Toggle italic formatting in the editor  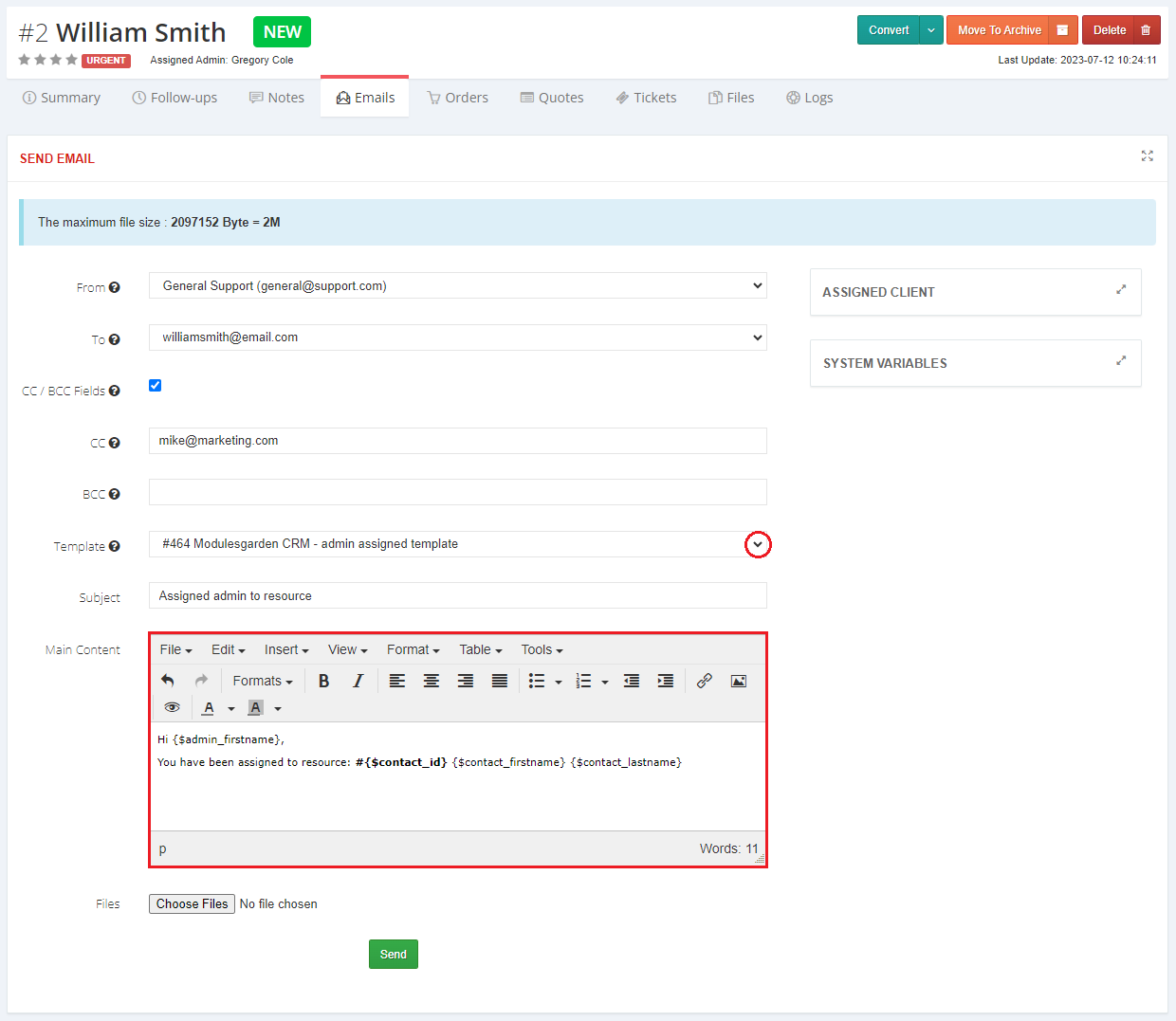coord(358,681)
